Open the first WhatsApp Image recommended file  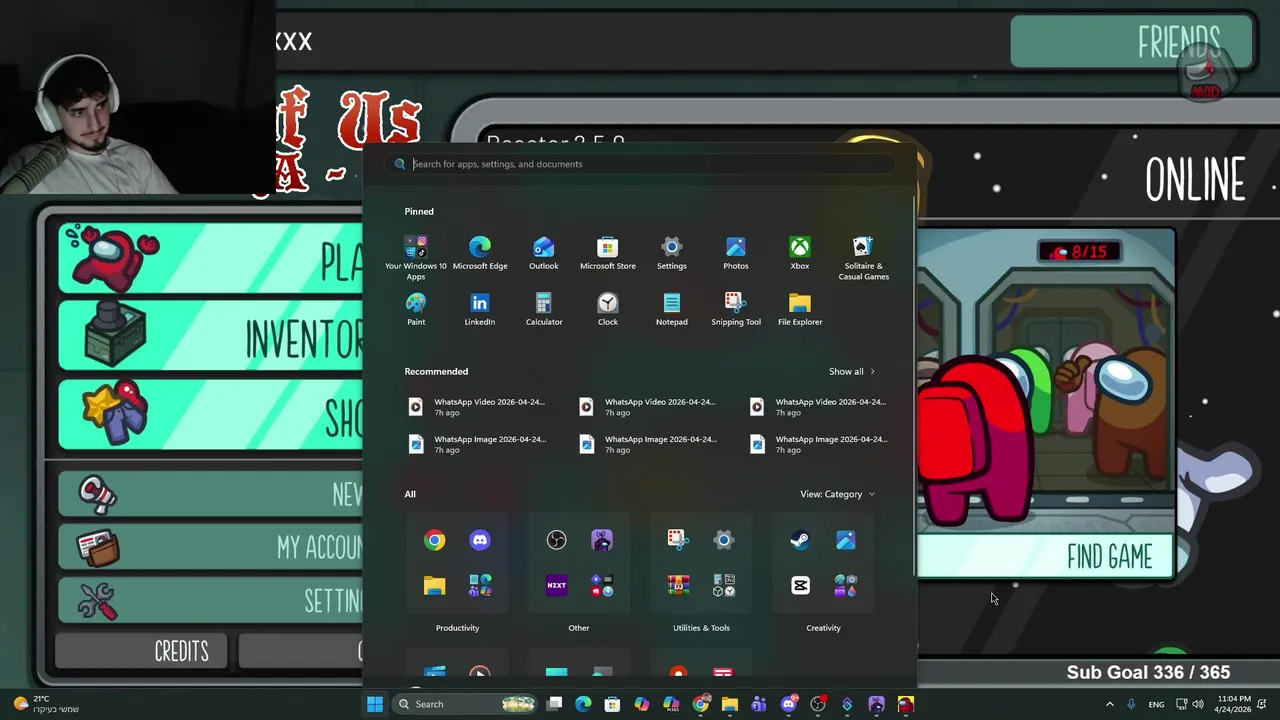click(476, 444)
